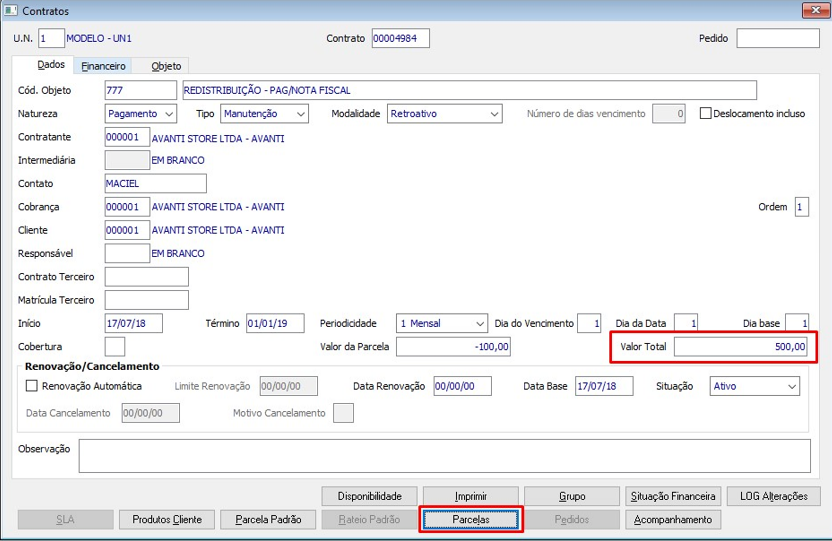This screenshot has width=832, height=541.
Task: Focus the Contrato Terceiro field
Action: click(x=146, y=277)
